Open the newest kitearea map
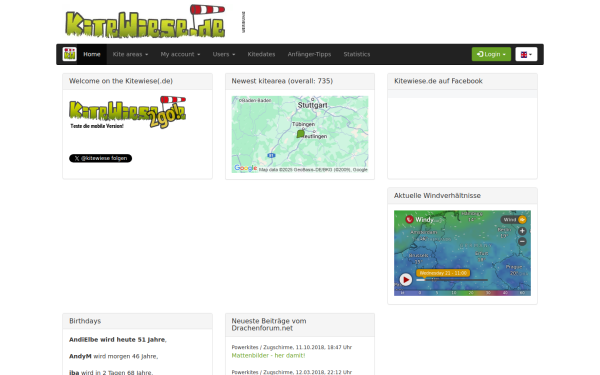Screen dimensions: 600x375 pos(300,134)
